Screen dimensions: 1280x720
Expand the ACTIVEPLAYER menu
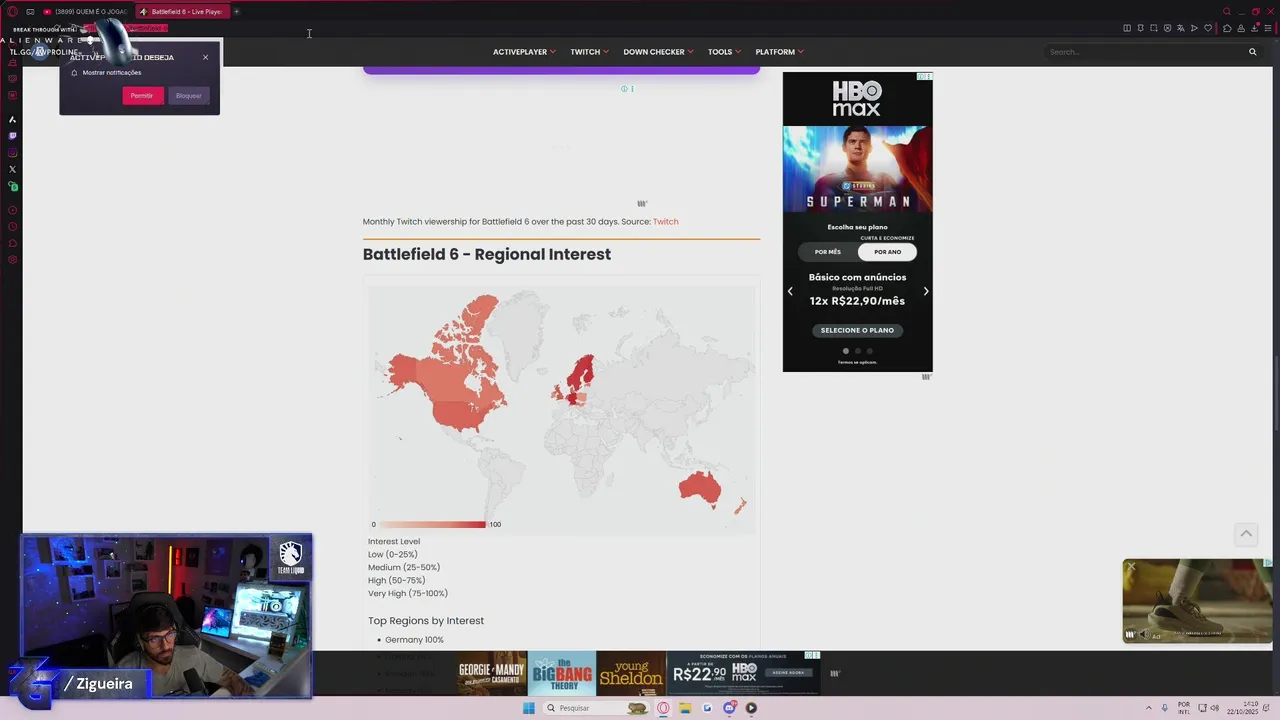click(524, 52)
